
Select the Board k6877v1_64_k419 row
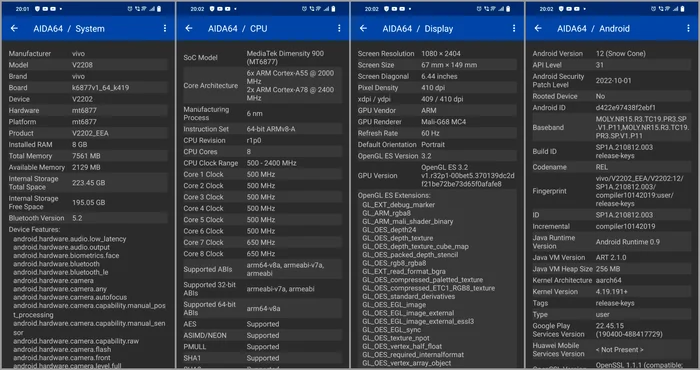pos(88,87)
